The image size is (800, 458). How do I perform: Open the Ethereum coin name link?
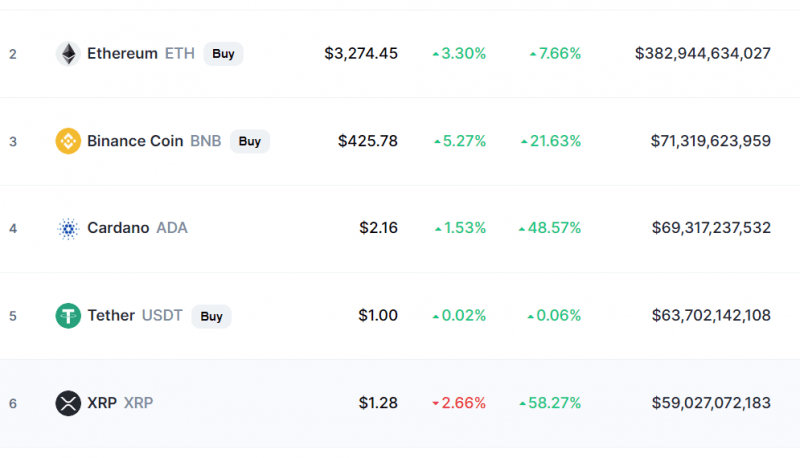click(122, 54)
